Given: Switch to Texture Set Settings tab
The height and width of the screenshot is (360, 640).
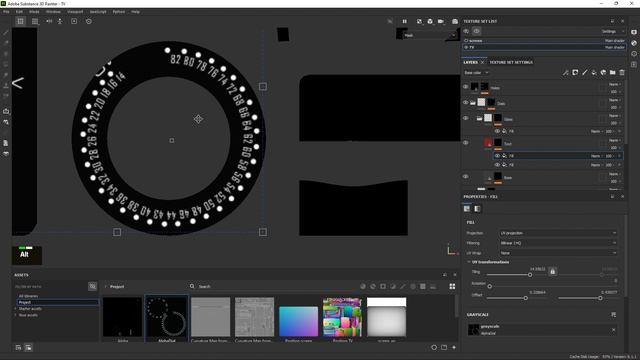Looking at the screenshot, I should (511, 62).
